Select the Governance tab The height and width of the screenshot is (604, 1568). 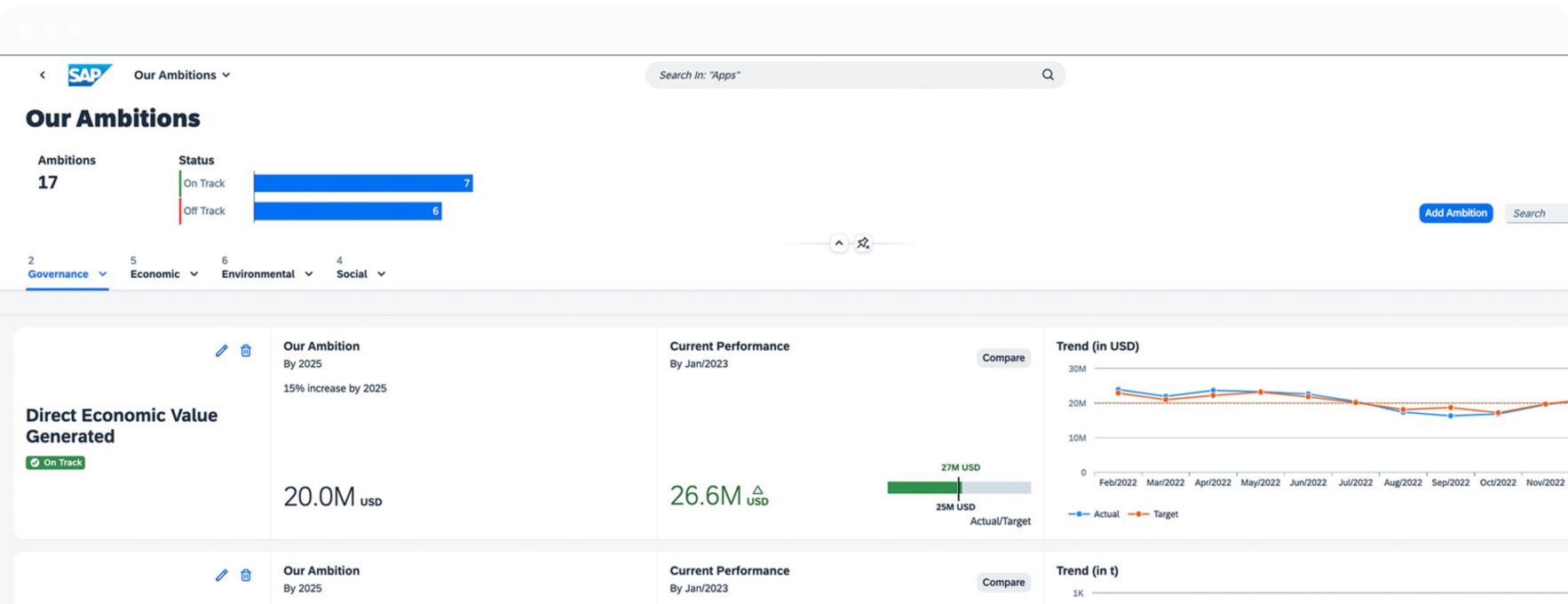click(58, 274)
